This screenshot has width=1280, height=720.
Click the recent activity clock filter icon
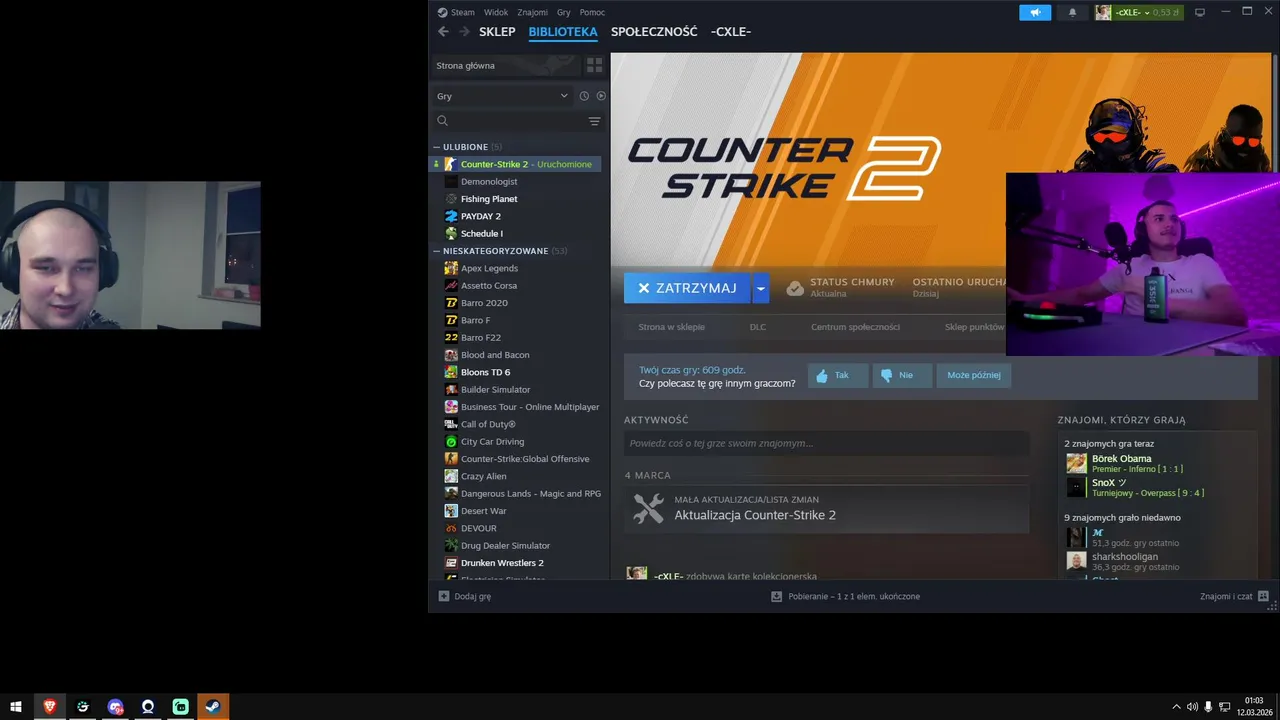(x=584, y=96)
